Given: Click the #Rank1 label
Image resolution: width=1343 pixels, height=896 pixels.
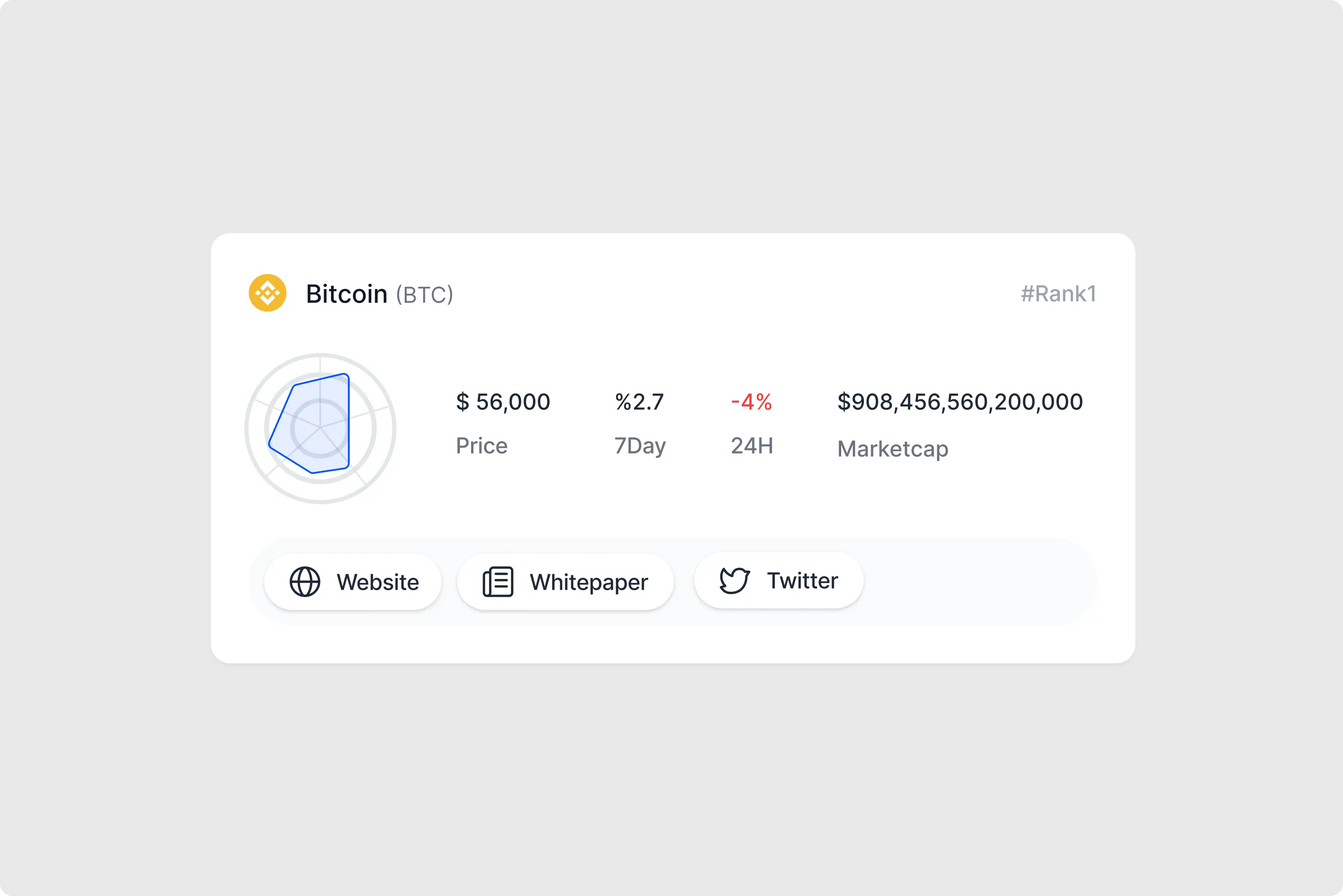Looking at the screenshot, I should coord(1058,294).
